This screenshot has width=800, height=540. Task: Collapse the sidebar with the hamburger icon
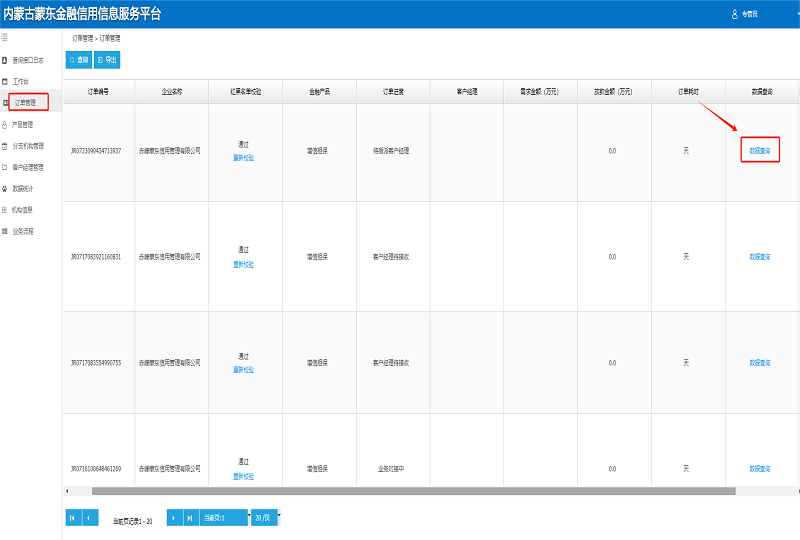click(5, 37)
